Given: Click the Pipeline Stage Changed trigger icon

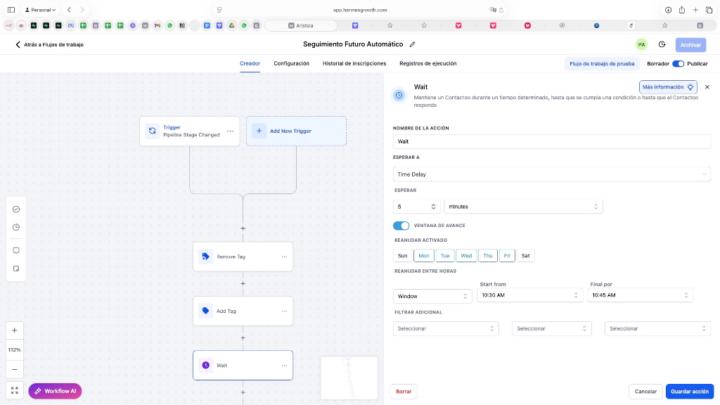Looking at the screenshot, I should point(152,130).
